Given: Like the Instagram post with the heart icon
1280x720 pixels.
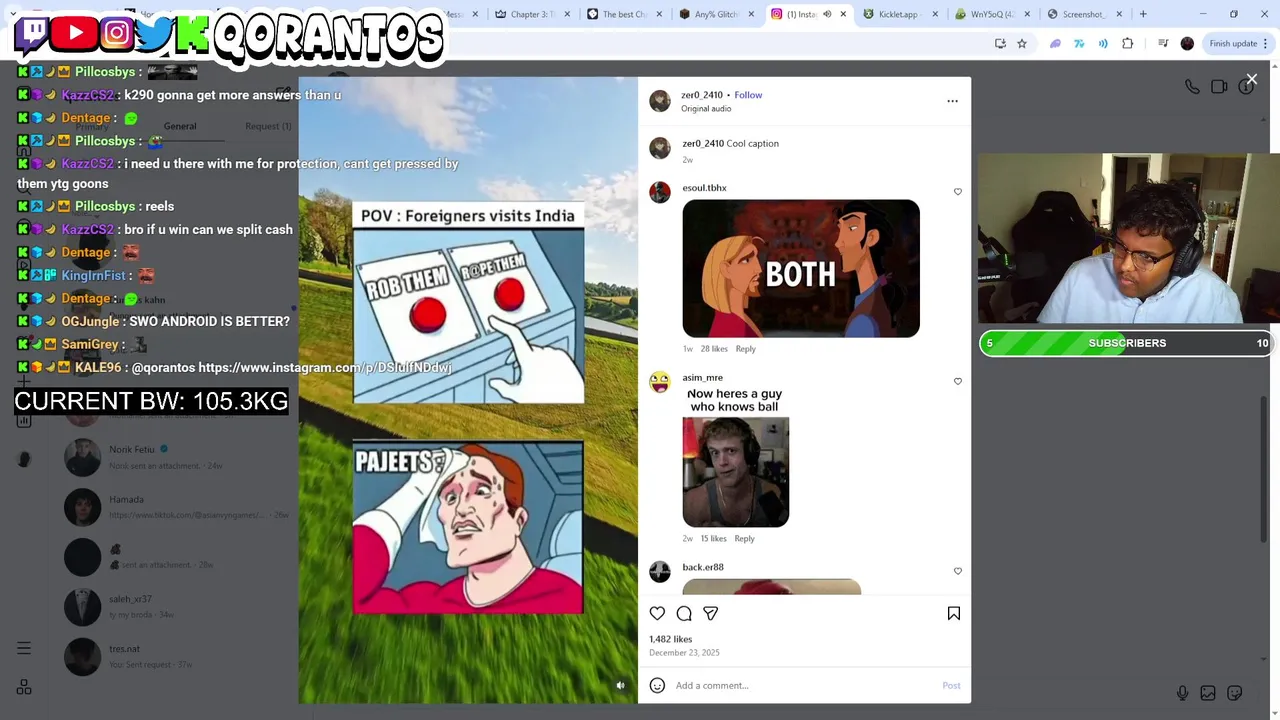Looking at the screenshot, I should 657,613.
